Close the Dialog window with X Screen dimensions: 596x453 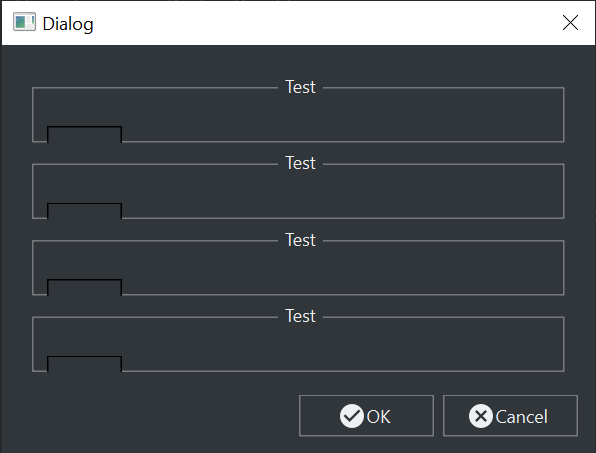point(570,23)
